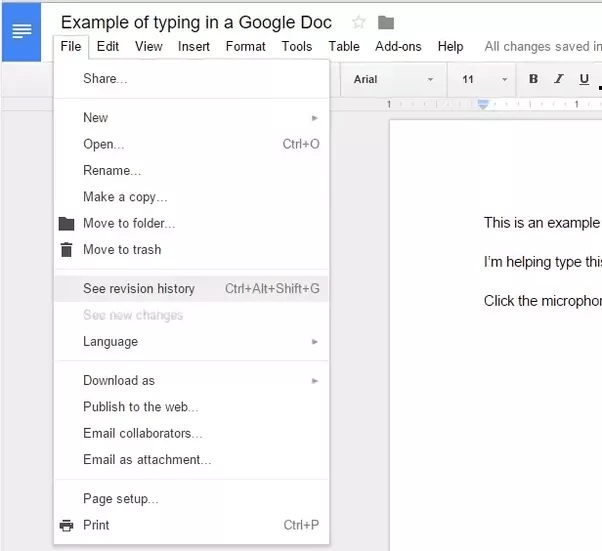Choose Share... from File menu
The width and height of the screenshot is (602, 551).
pyautogui.click(x=191, y=79)
